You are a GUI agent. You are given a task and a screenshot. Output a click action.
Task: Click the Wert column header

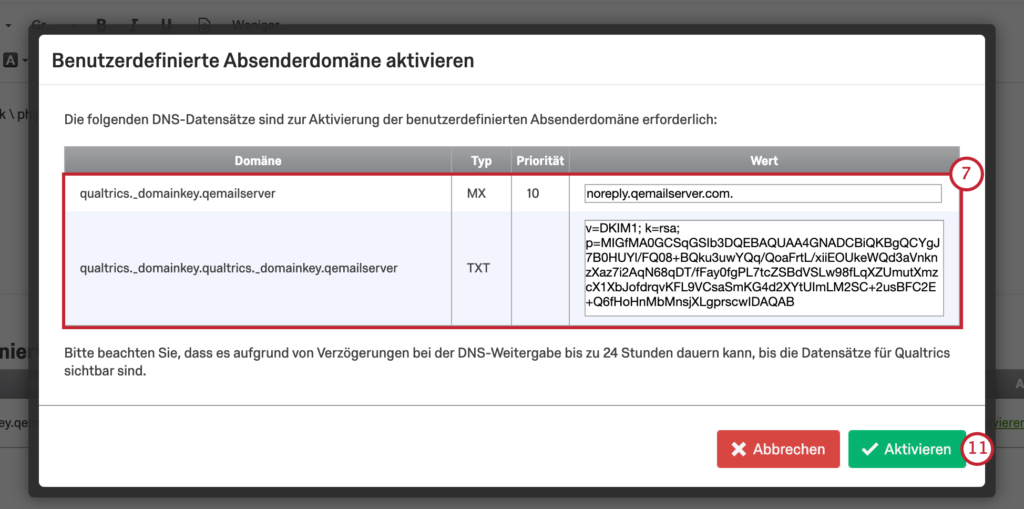[764, 161]
